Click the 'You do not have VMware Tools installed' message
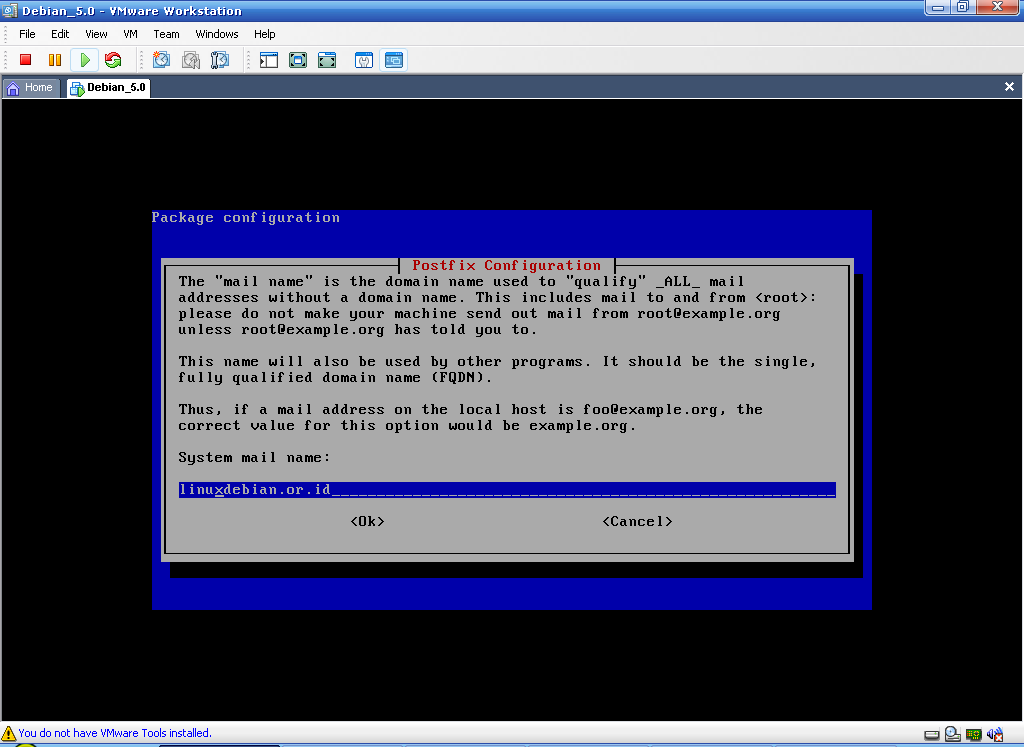The height and width of the screenshot is (747, 1024). tap(115, 733)
